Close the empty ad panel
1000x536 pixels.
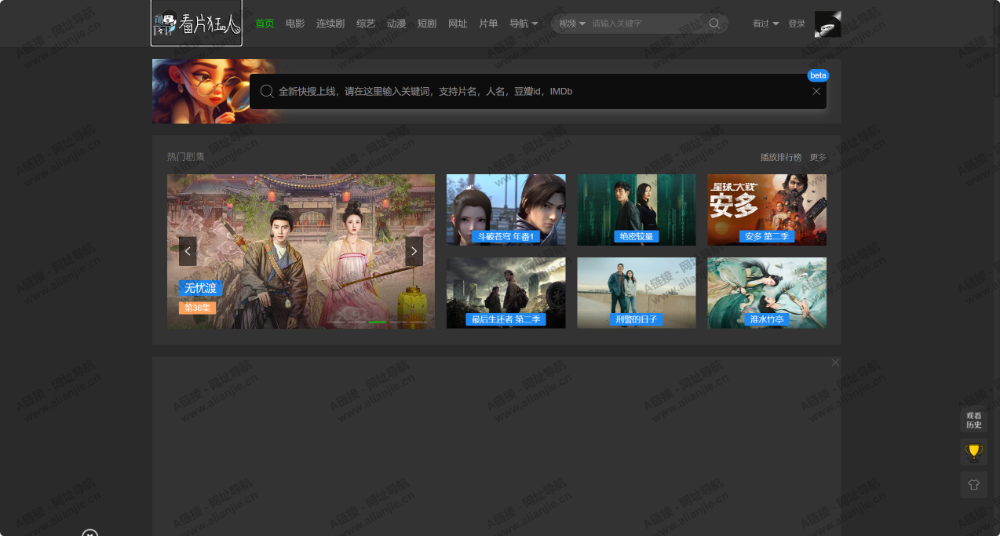835,362
